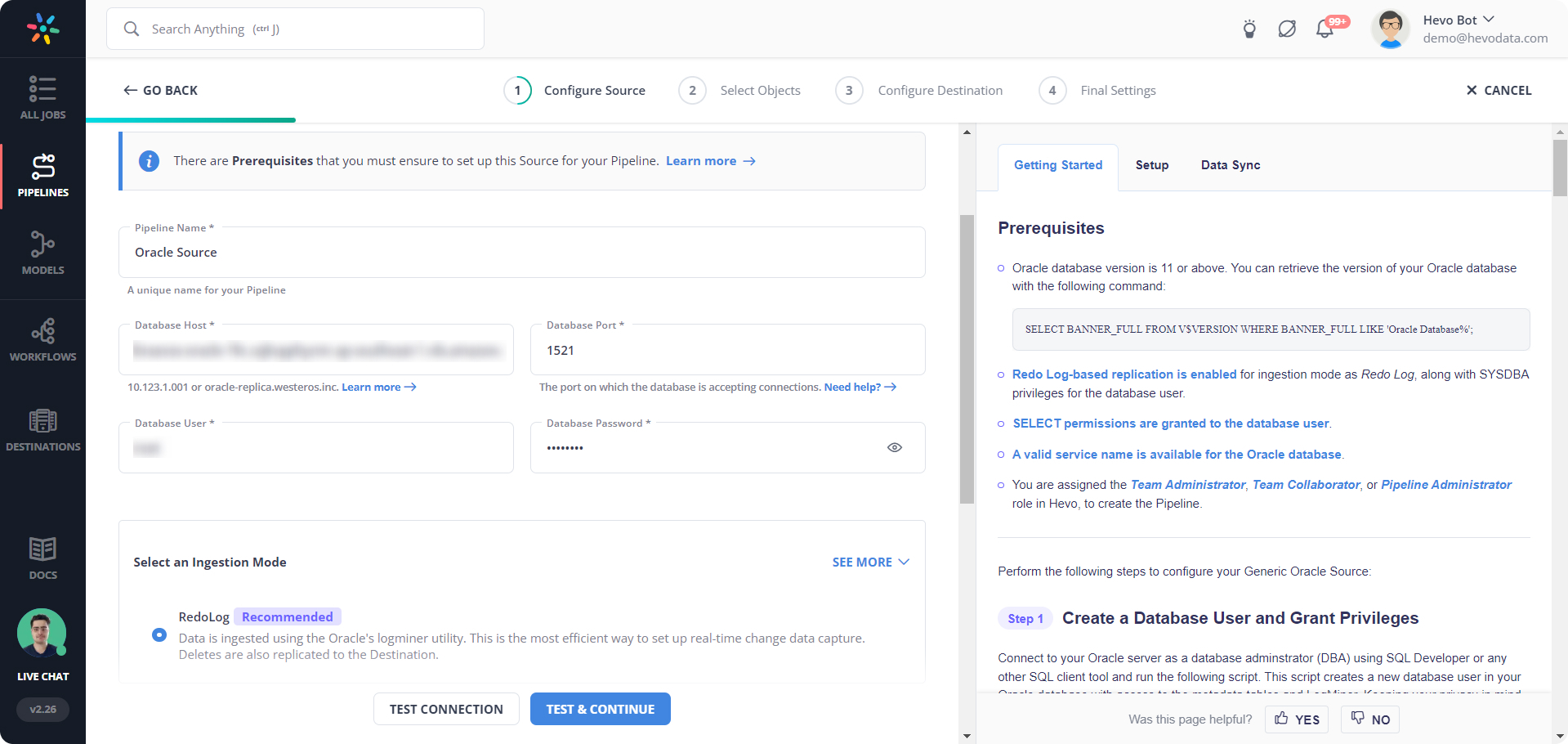Open Docs from the sidebar
Image resolution: width=1568 pixels, height=744 pixels.
point(42,558)
